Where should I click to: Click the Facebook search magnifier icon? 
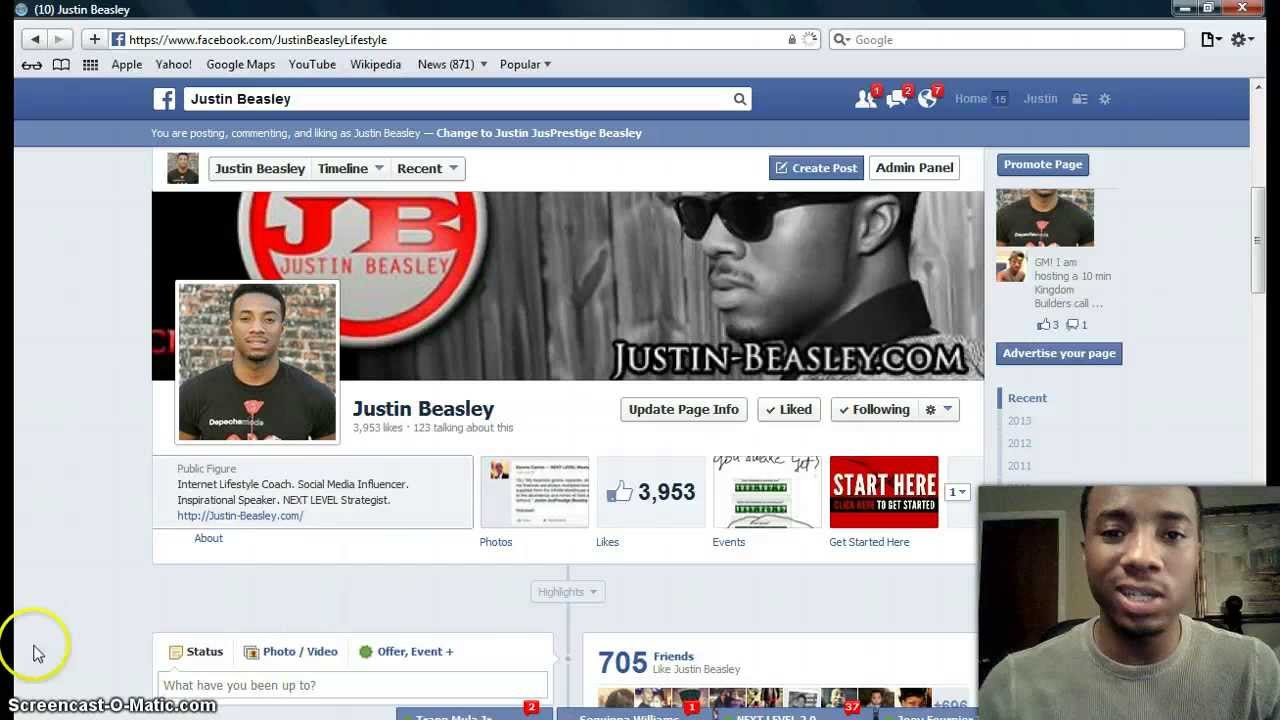tap(740, 99)
